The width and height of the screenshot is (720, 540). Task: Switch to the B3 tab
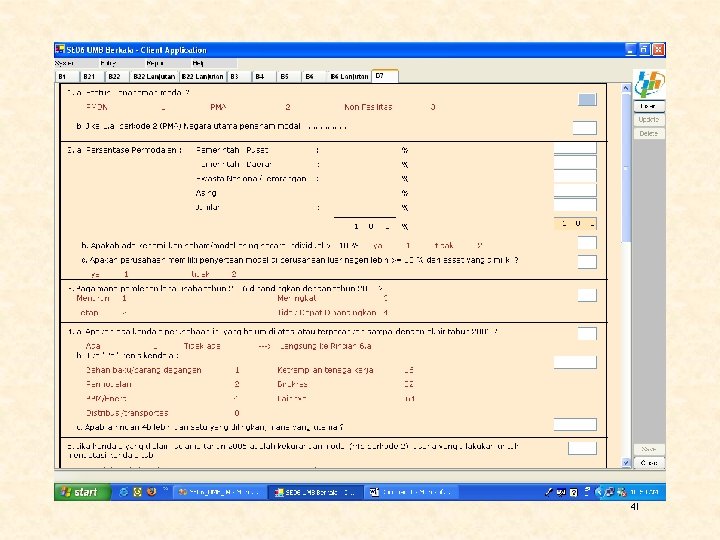(239, 76)
